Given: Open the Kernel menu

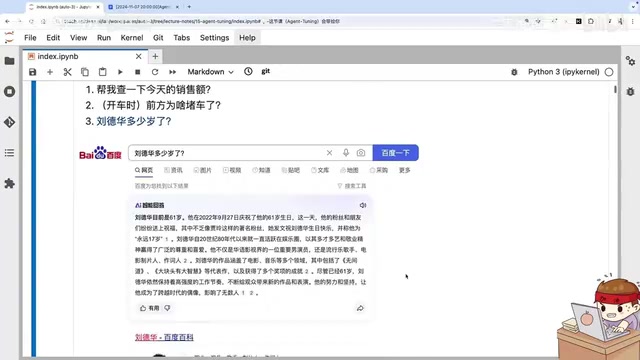Looking at the screenshot, I should [x=132, y=38].
